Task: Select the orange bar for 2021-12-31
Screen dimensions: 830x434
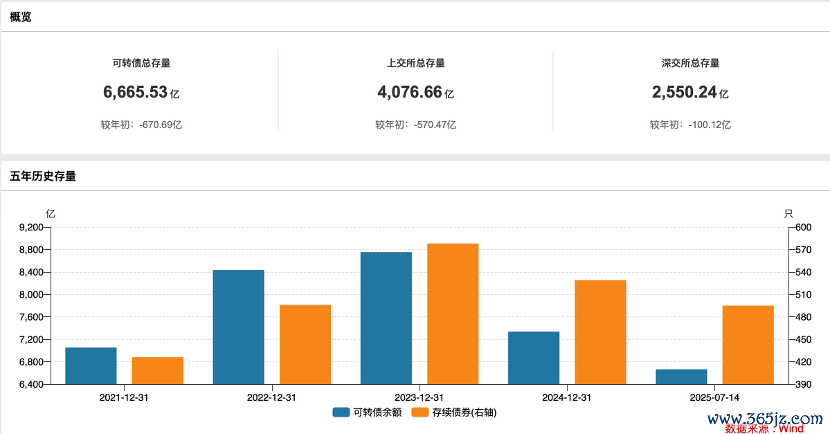Action: point(158,370)
